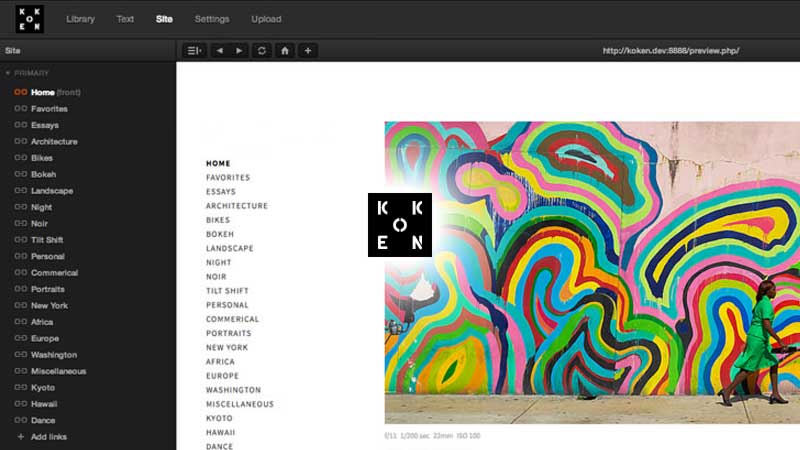Open KYOTO link in the preview menu
This screenshot has height=450, width=800.
point(219,418)
